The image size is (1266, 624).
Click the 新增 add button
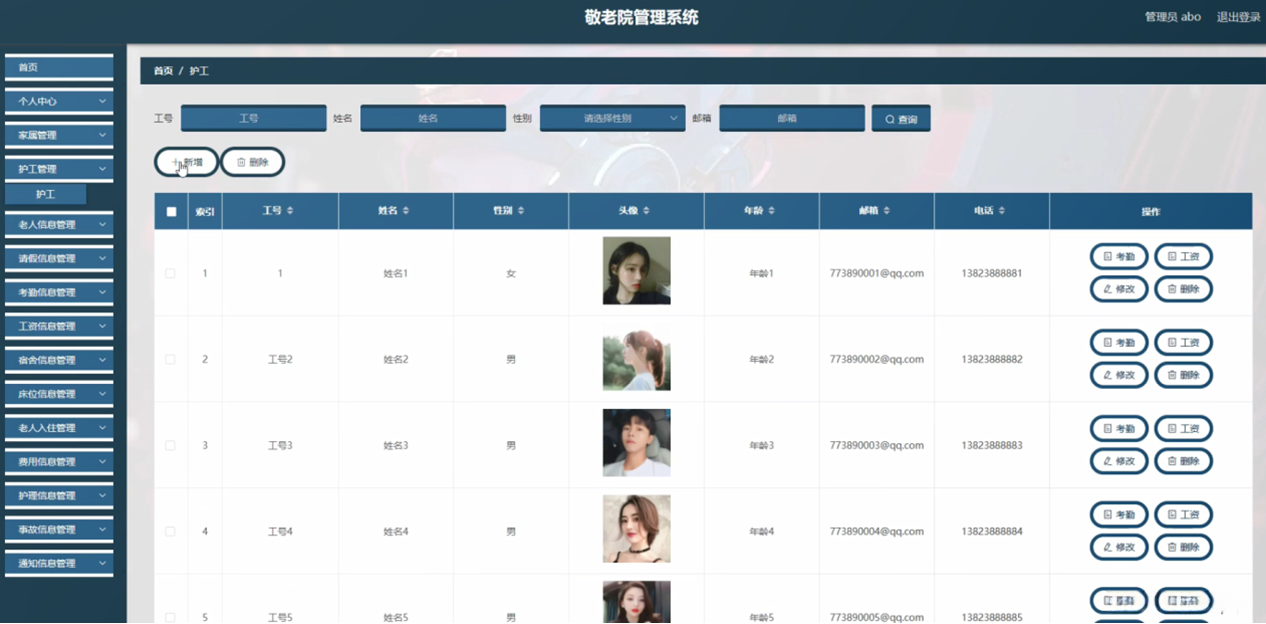click(x=187, y=162)
